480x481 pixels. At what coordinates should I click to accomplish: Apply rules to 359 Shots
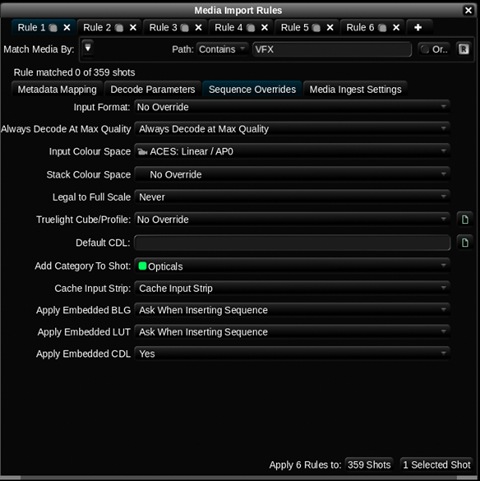[x=369, y=465]
